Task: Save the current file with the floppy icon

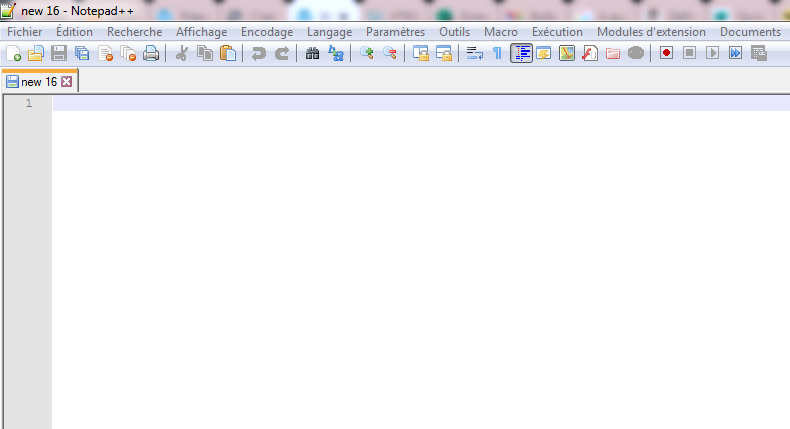Action: 59,53
